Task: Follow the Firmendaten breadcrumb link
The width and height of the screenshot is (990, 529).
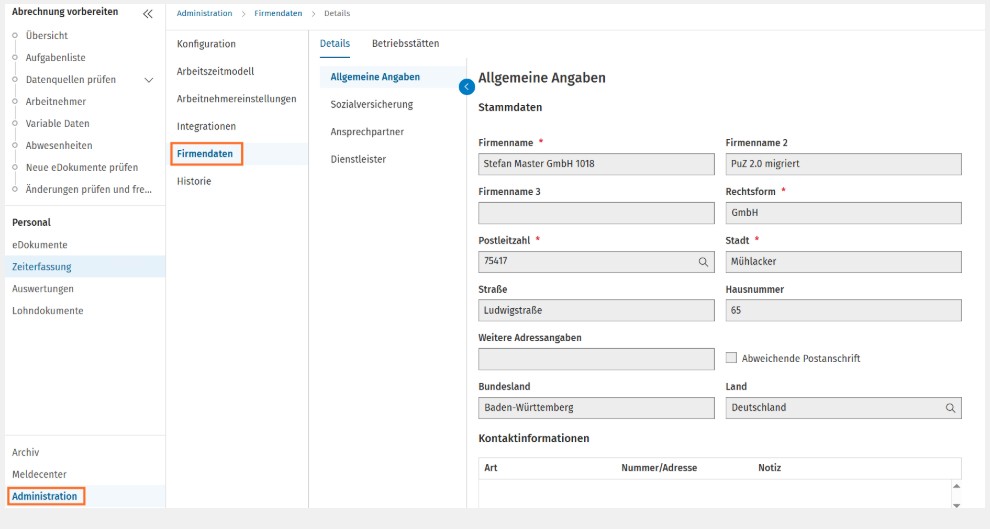Action: pos(278,13)
